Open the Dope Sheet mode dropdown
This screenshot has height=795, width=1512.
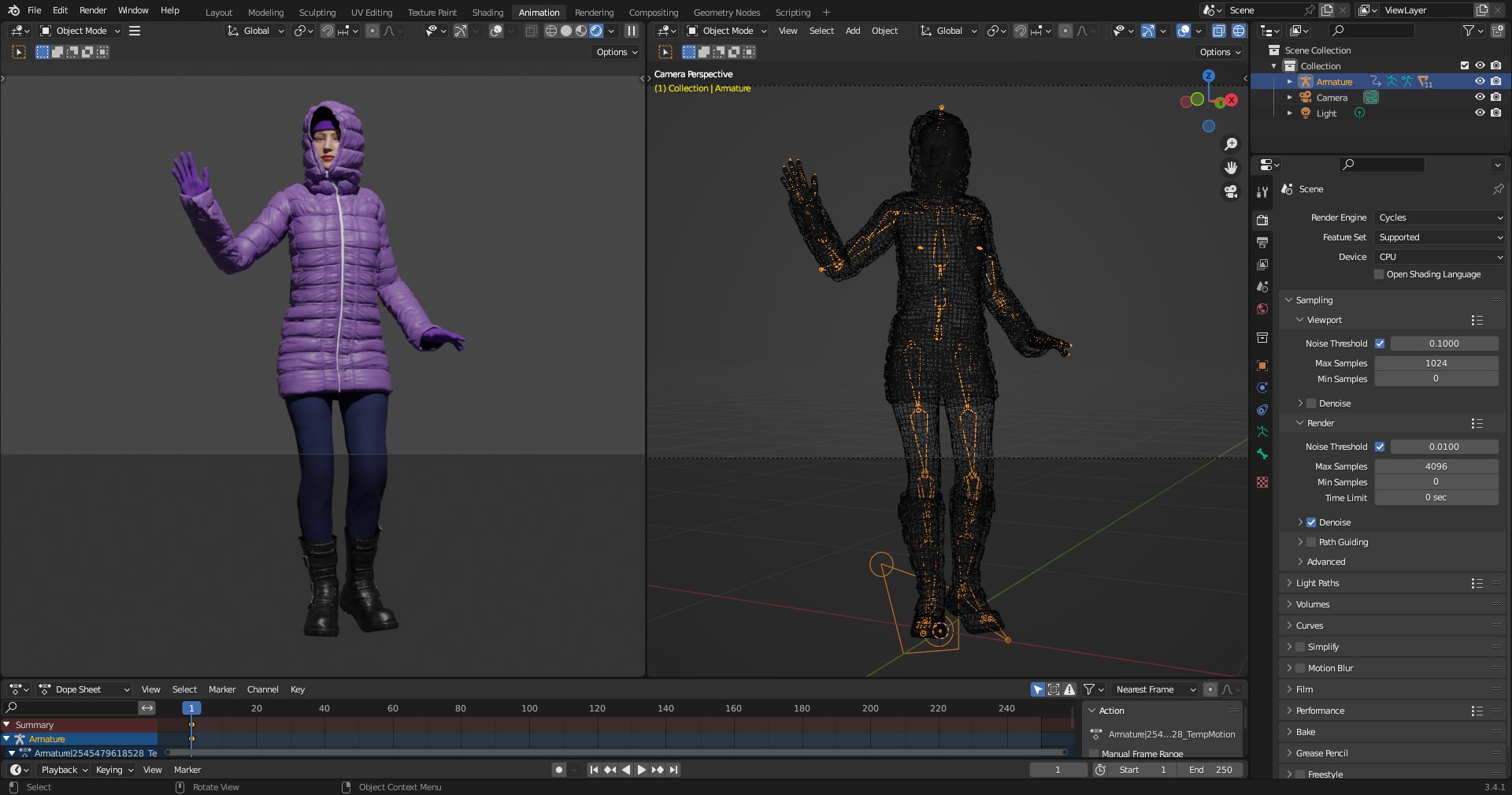(x=84, y=689)
